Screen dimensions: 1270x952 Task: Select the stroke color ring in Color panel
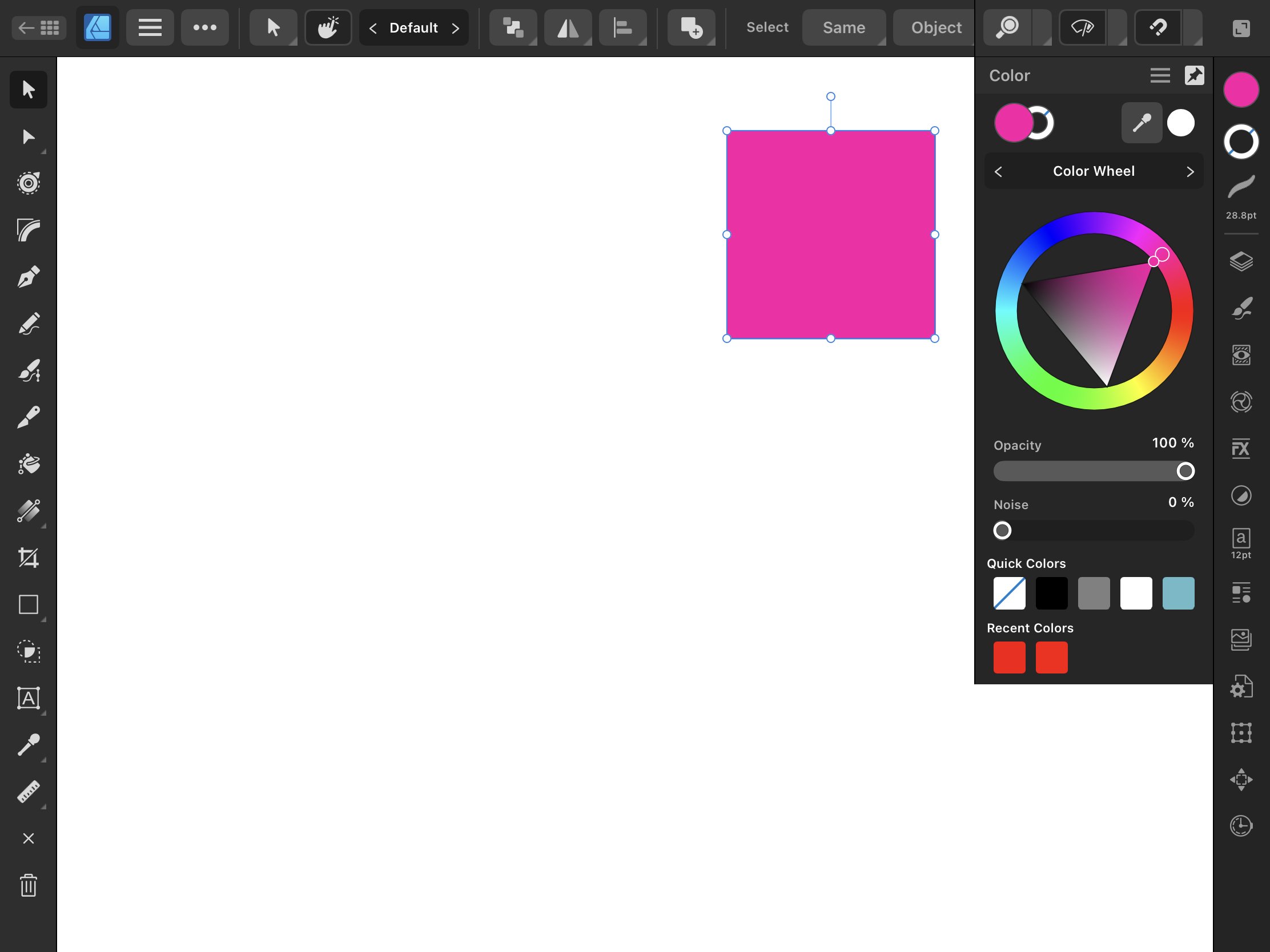tap(1043, 123)
